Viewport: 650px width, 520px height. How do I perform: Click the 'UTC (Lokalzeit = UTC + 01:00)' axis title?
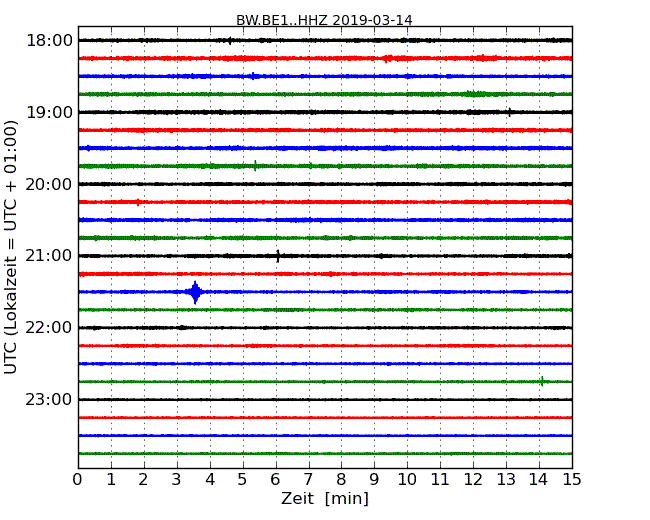11,247
